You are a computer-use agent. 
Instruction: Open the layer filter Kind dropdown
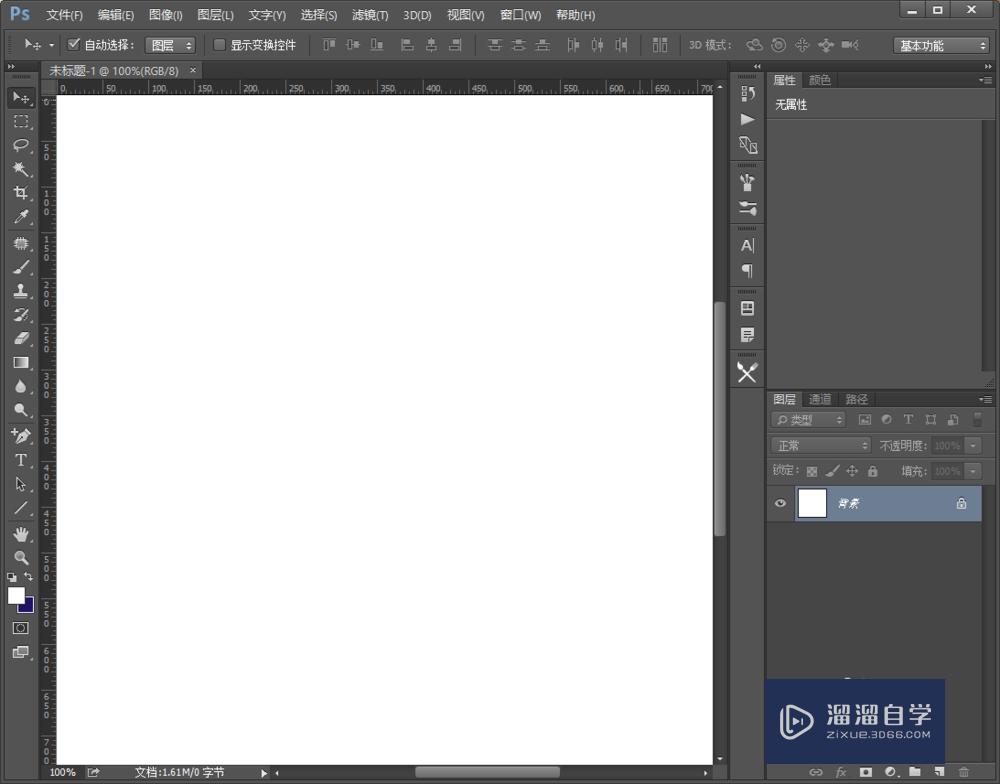click(x=808, y=420)
